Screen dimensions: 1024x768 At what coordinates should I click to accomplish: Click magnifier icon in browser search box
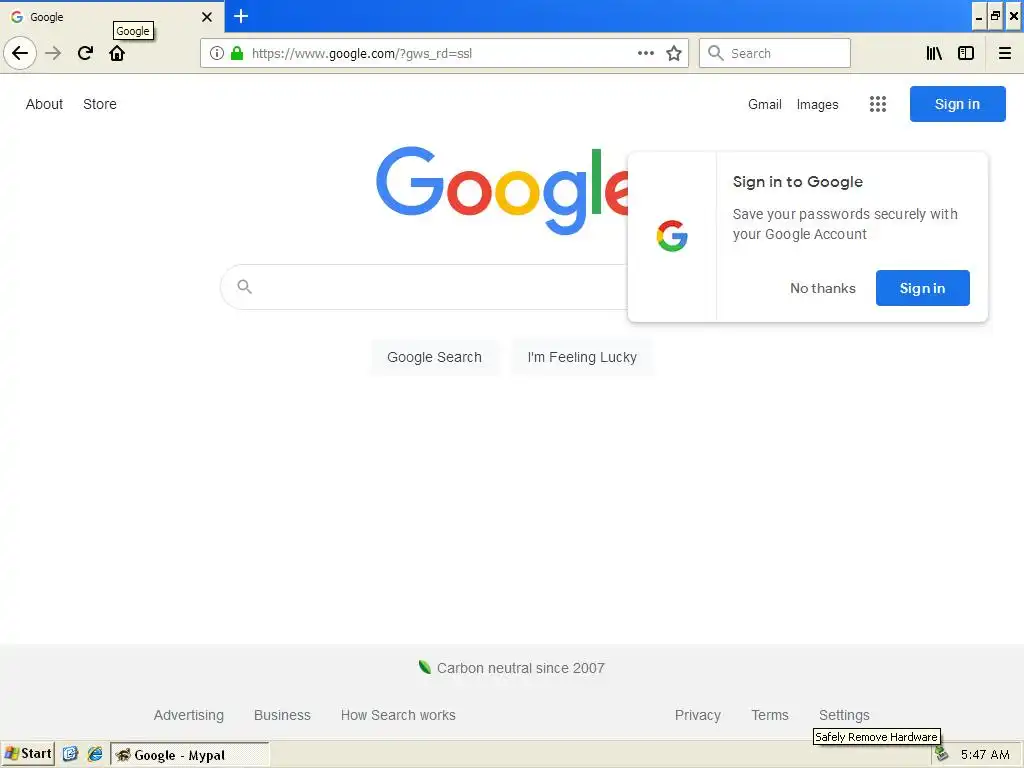pos(716,53)
